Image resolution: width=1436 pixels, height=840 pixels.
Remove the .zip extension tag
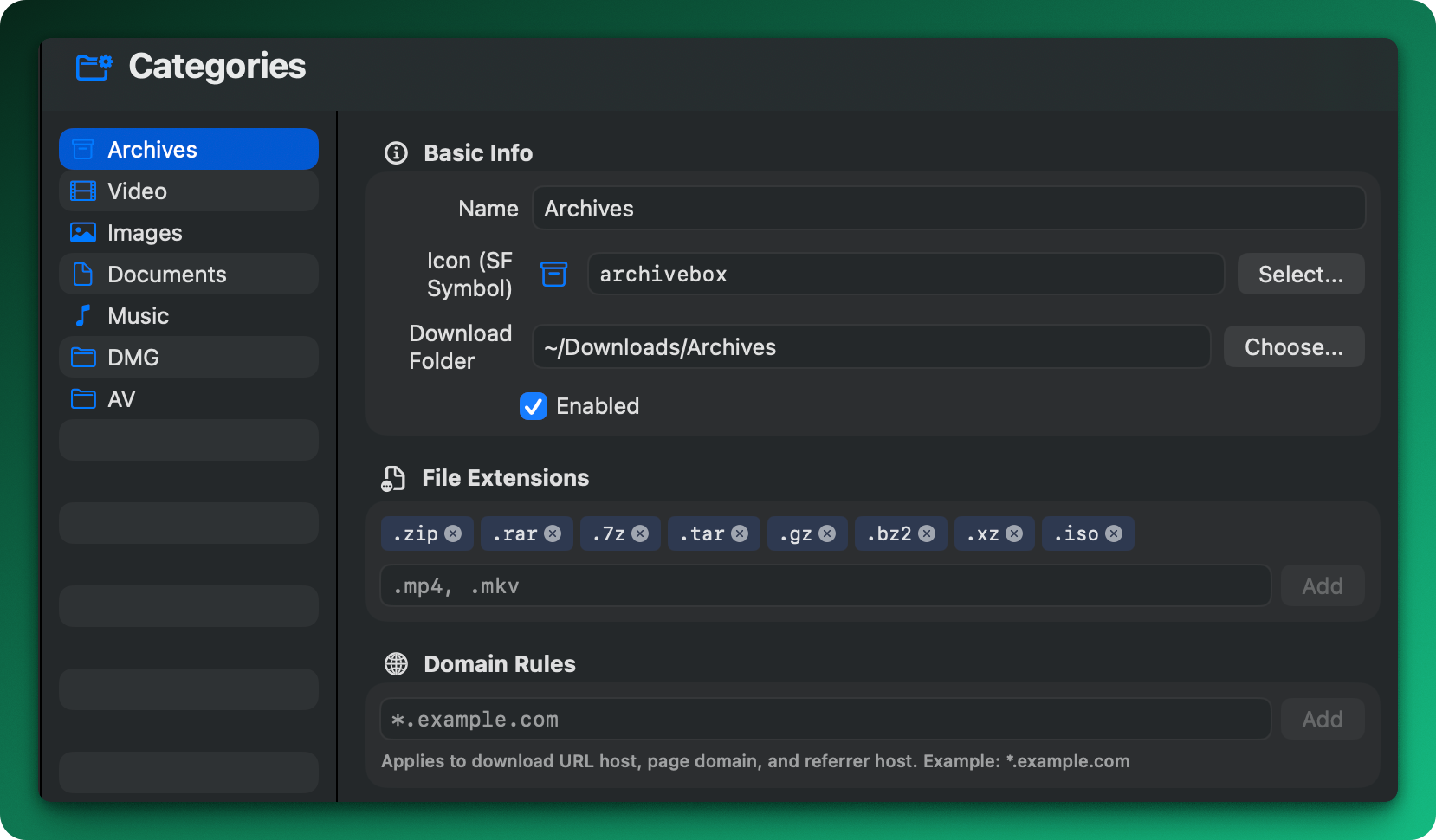click(x=453, y=533)
